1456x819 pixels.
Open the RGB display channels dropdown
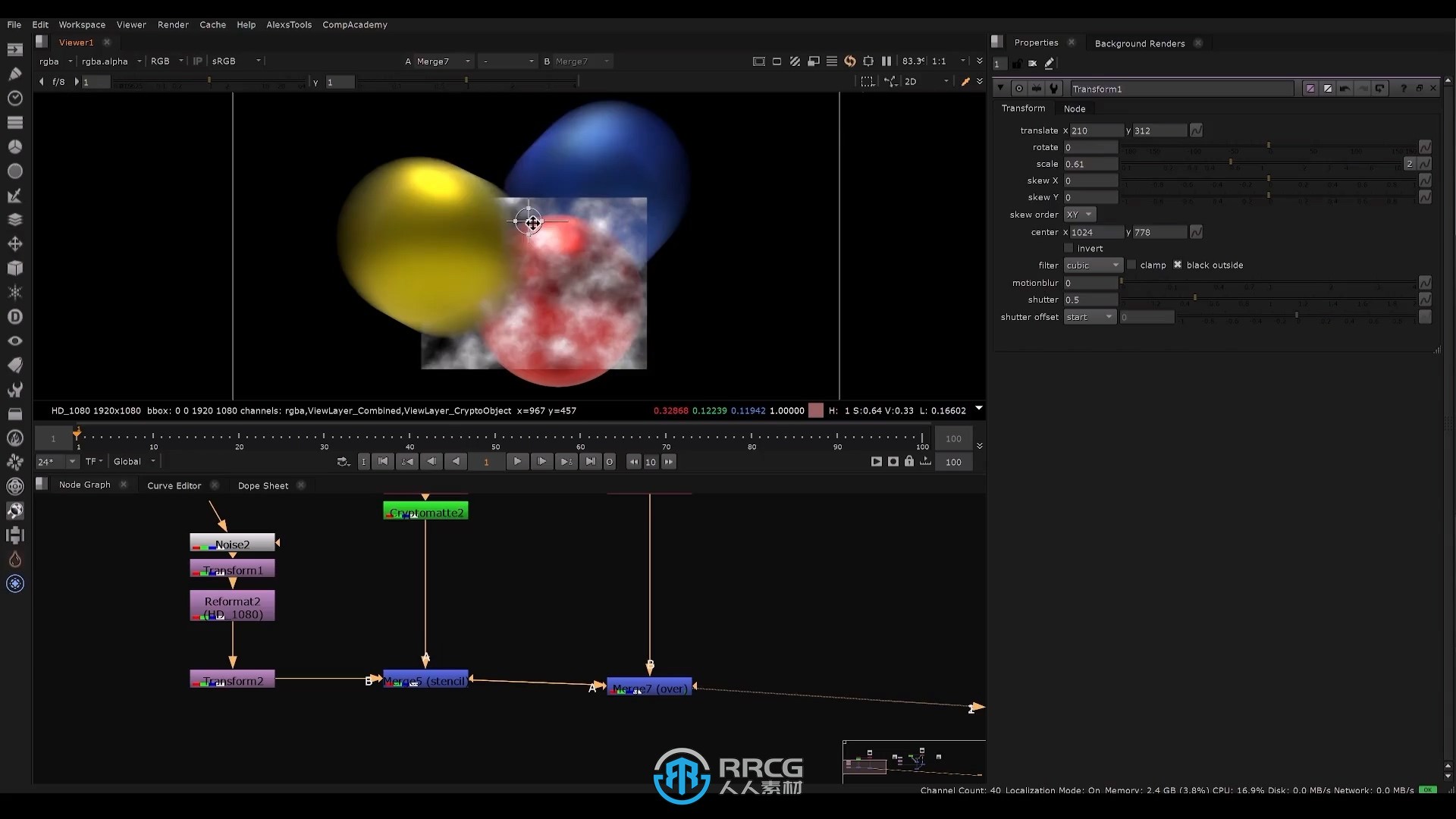point(167,61)
